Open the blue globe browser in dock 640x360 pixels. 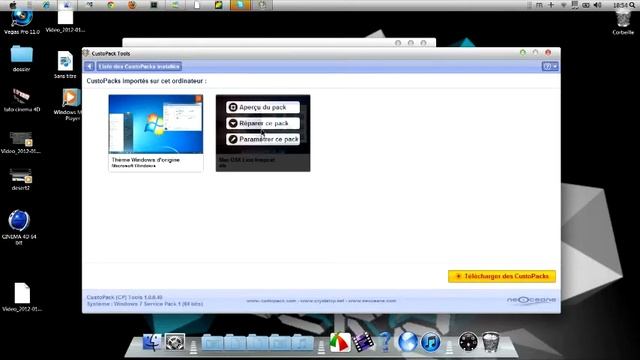[408, 342]
